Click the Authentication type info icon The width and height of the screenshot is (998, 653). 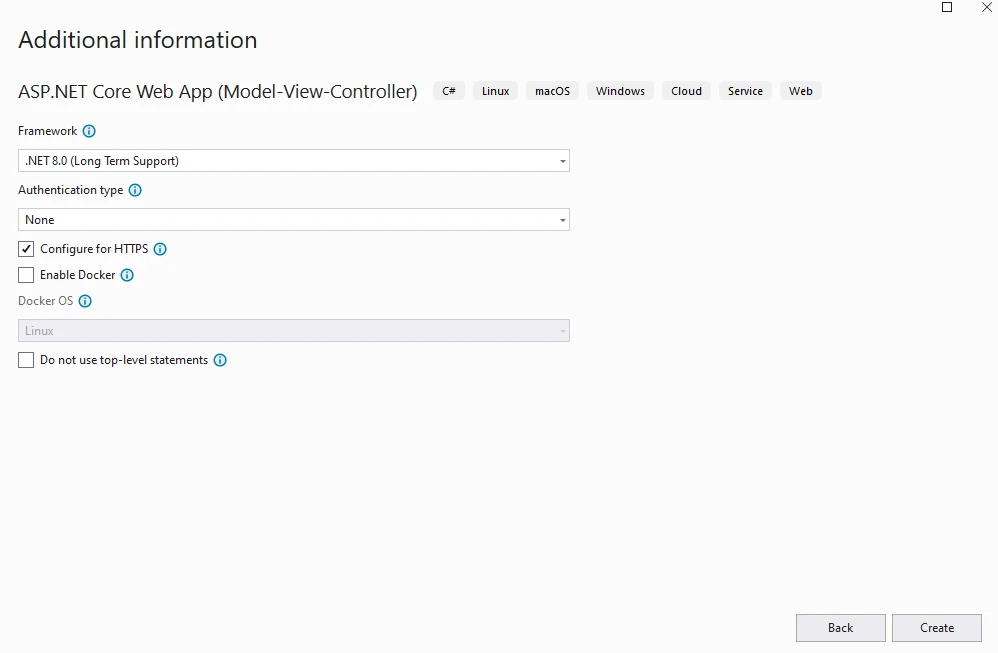[135, 190]
